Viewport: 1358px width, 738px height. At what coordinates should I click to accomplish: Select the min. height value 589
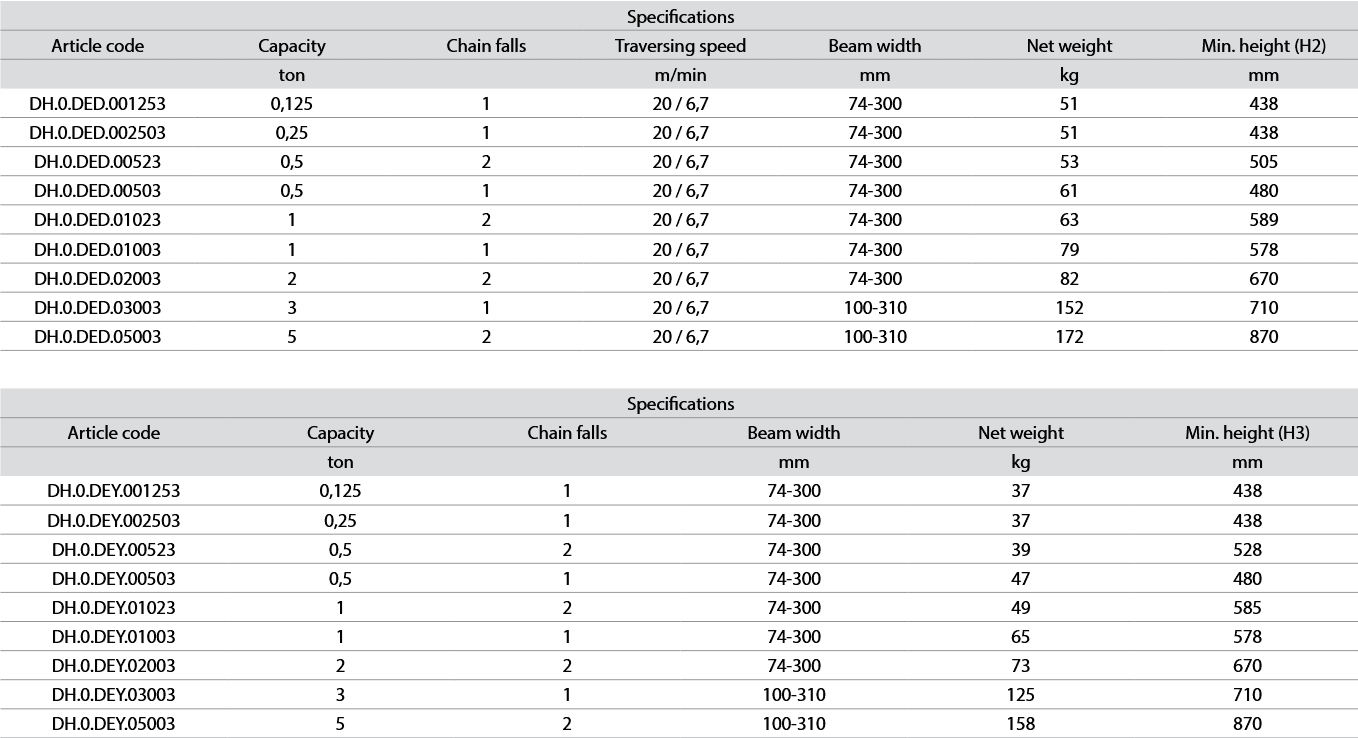(x=1263, y=220)
